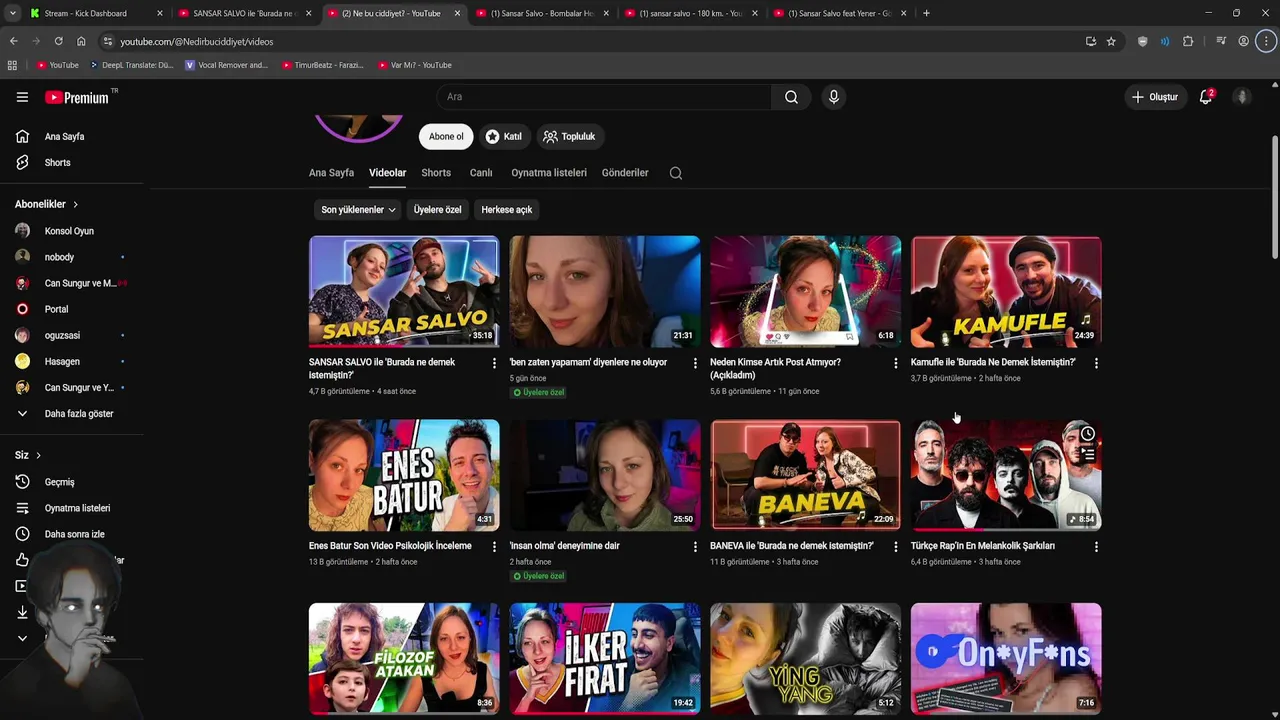Open options for BANEVA video
The height and width of the screenshot is (720, 1280).
(895, 547)
